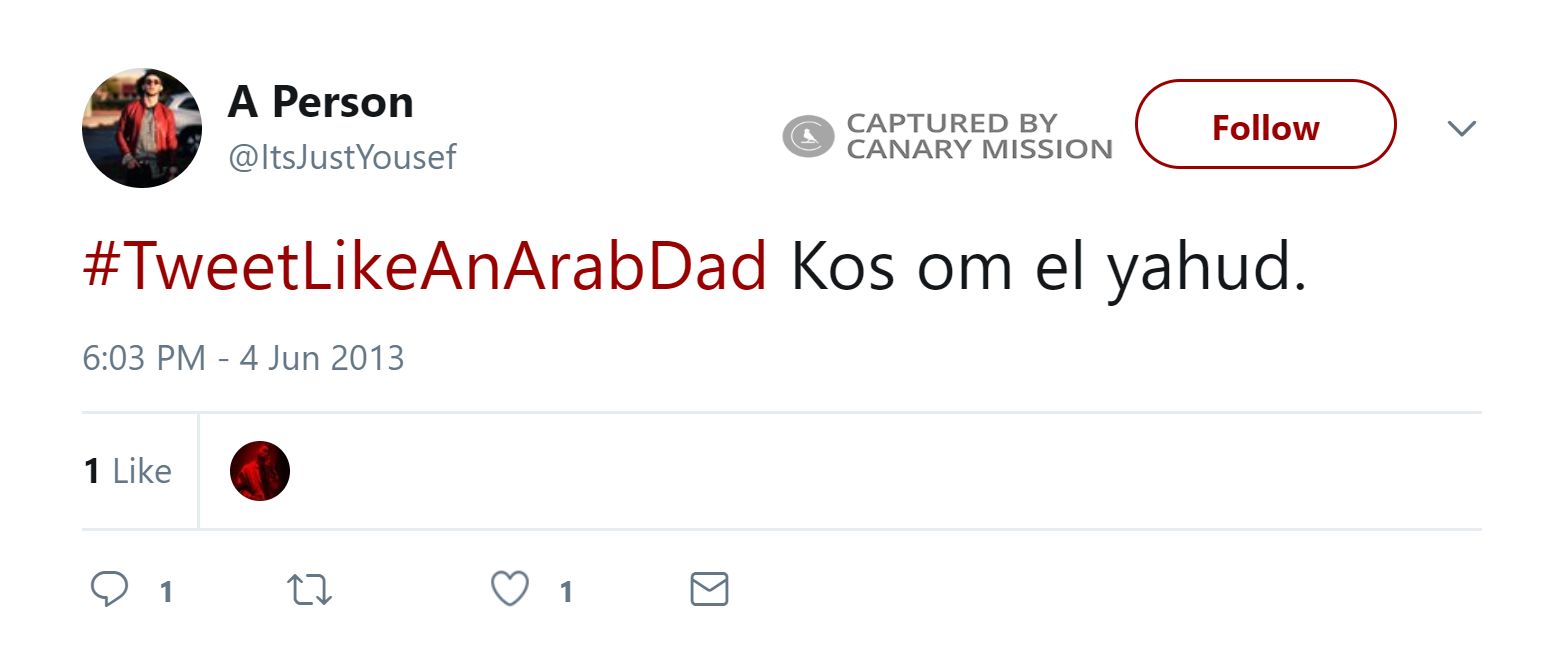Screen dimensions: 1566x669
Task: Open the #TweetLikeAnArabDad hashtag
Action: click(x=425, y=267)
